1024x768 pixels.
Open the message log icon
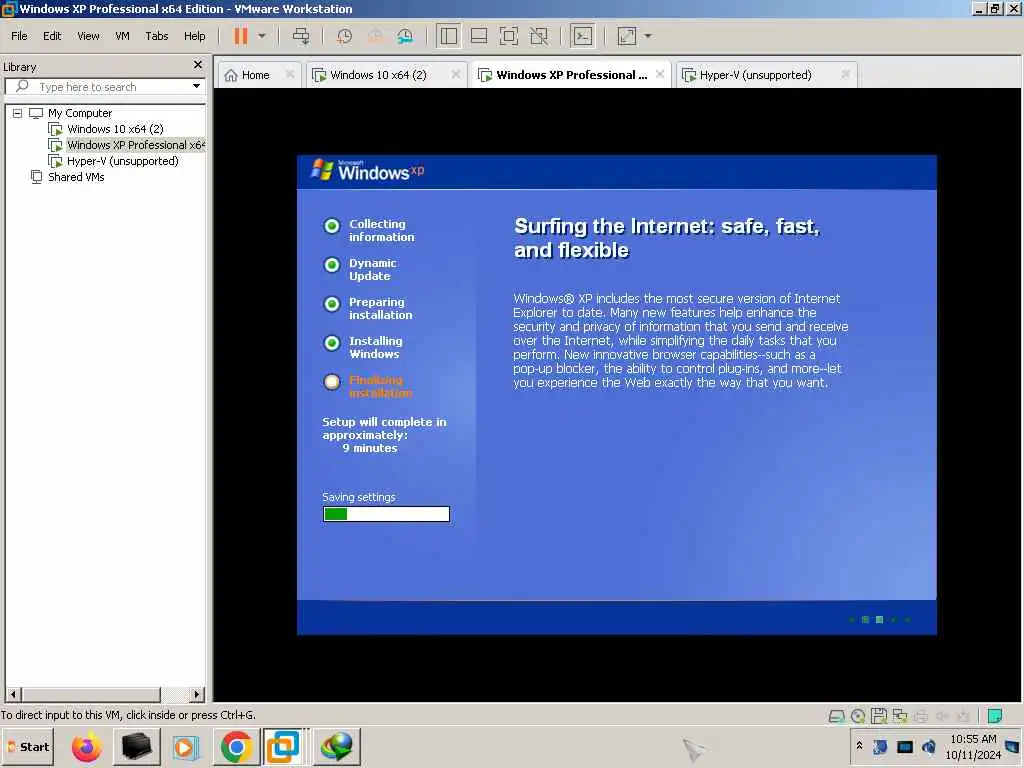tap(995, 716)
